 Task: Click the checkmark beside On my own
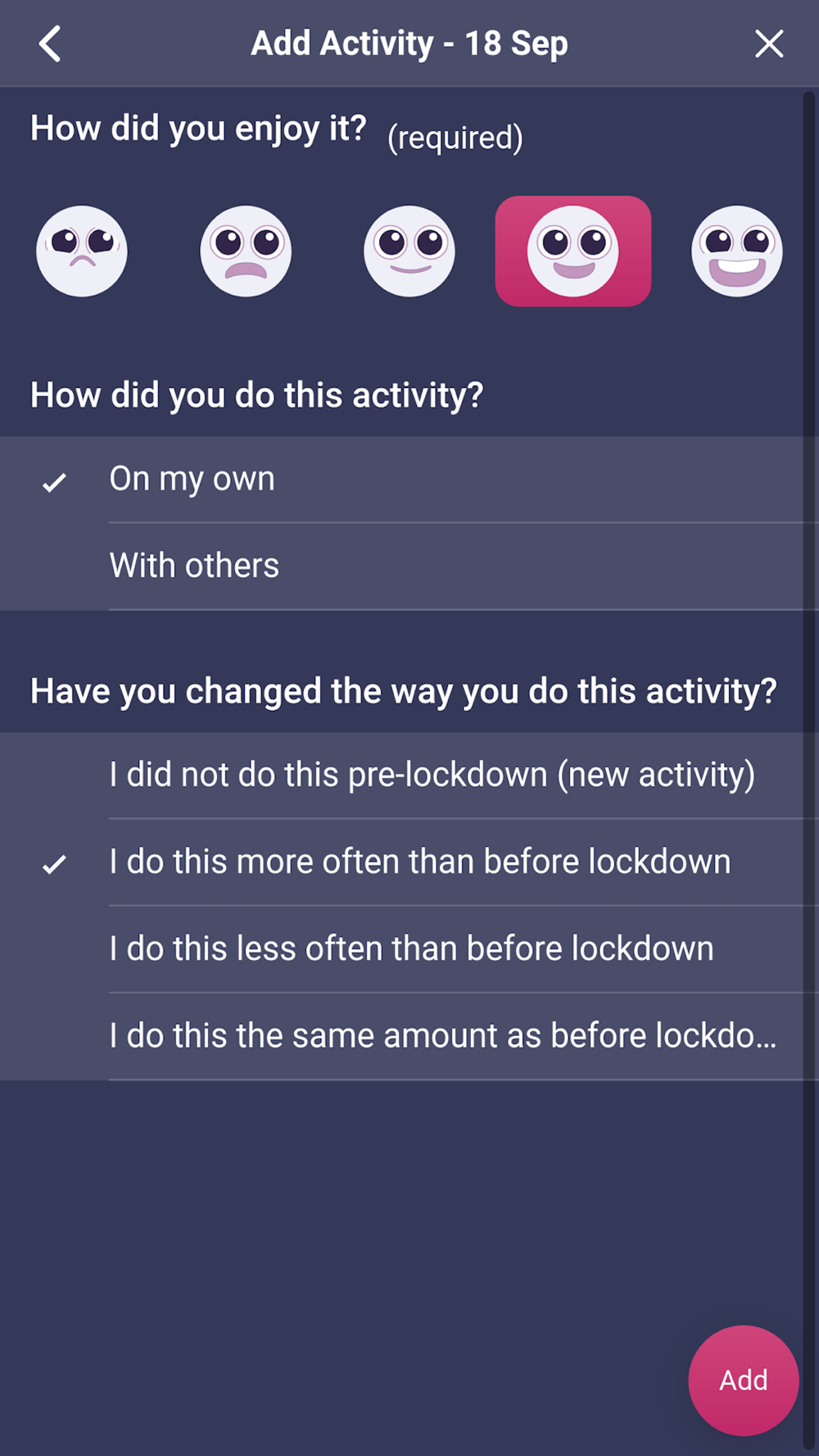click(x=54, y=482)
